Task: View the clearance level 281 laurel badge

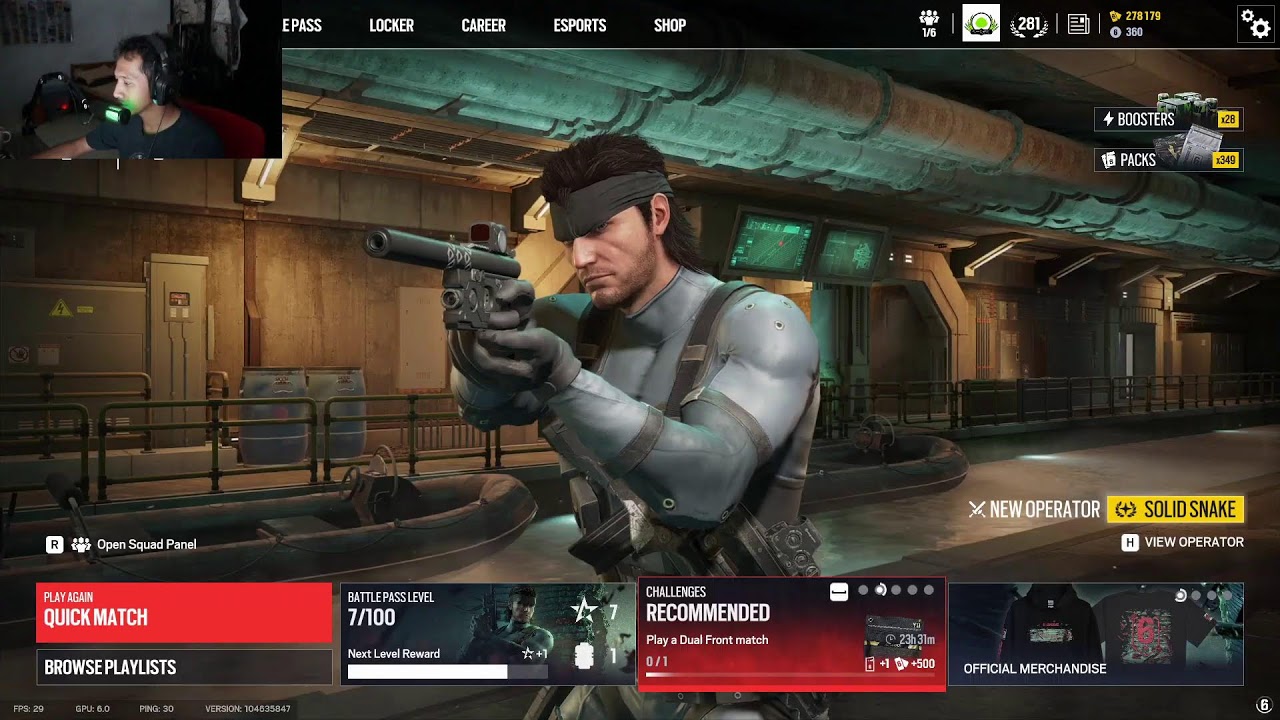Action: 1029,25
